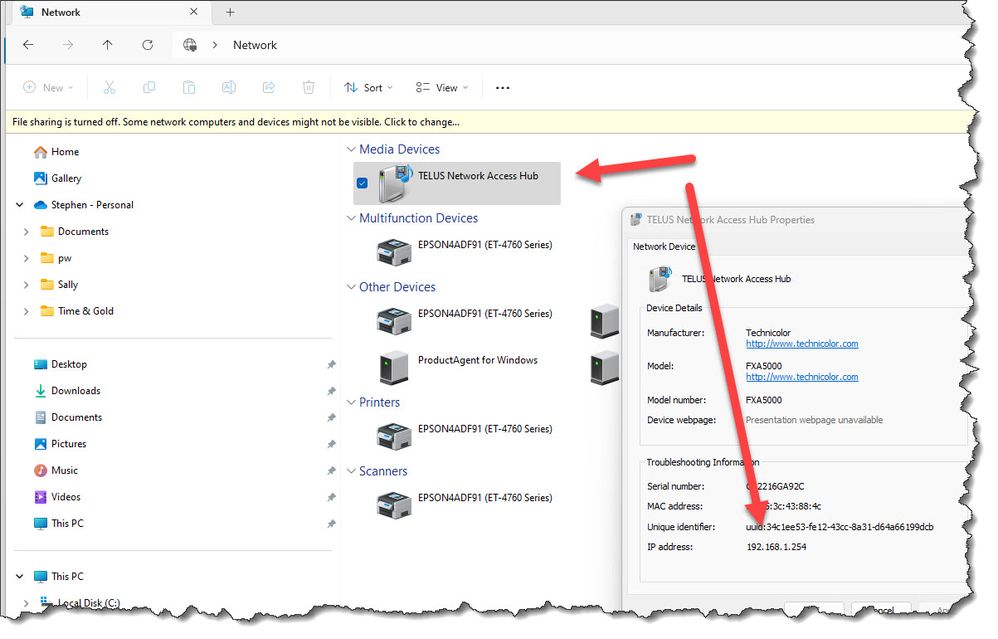Click the Network address bar breadcrumb
The width and height of the screenshot is (998, 639).
(x=255, y=45)
